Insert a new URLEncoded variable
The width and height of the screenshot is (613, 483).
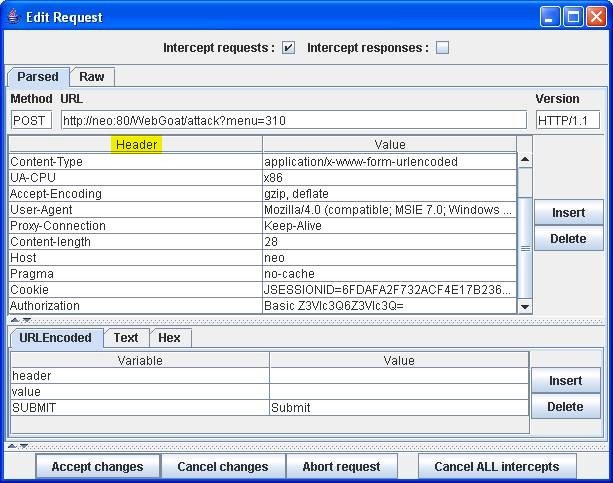point(566,381)
